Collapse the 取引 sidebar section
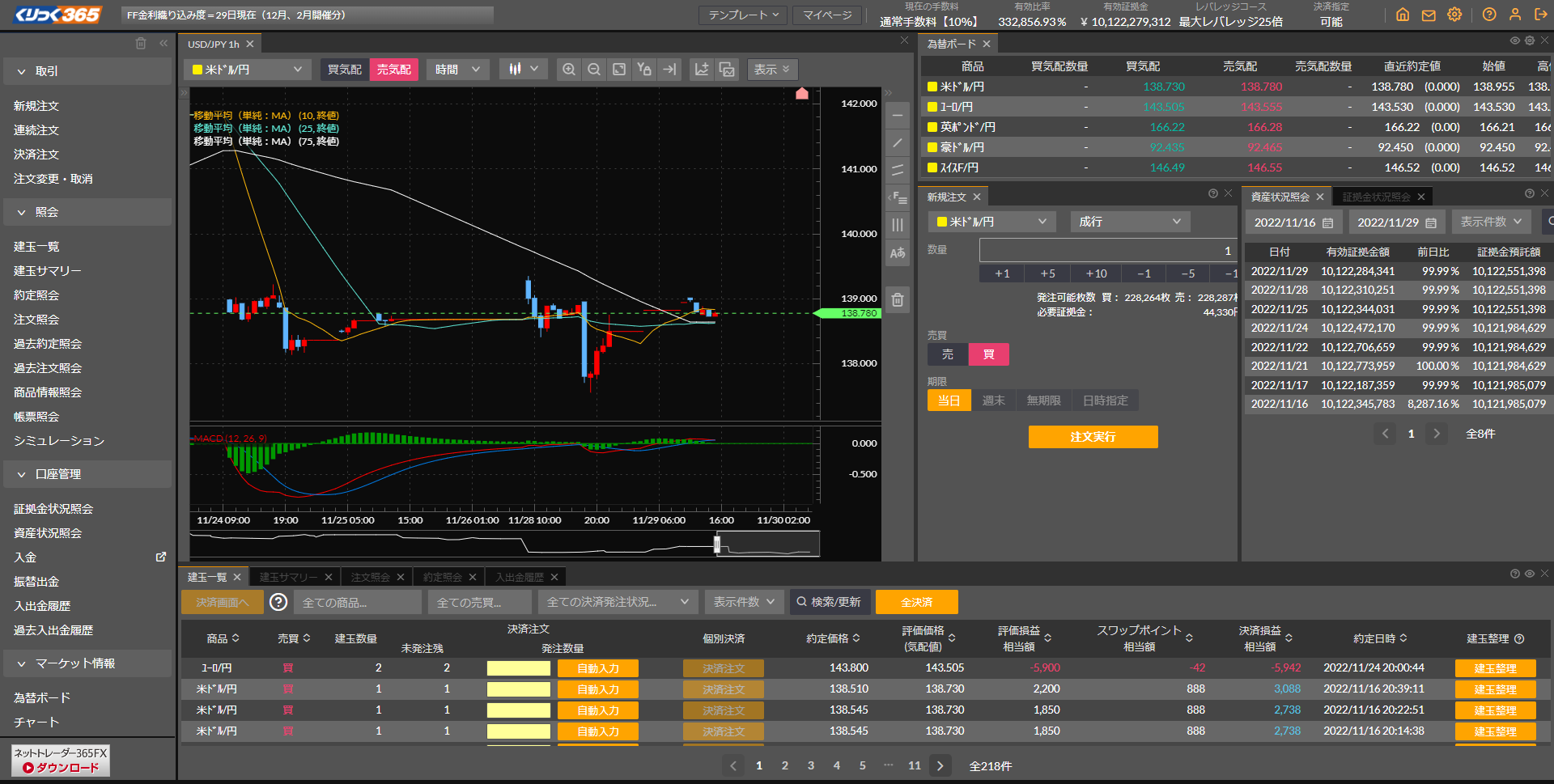1554x784 pixels. (x=87, y=71)
